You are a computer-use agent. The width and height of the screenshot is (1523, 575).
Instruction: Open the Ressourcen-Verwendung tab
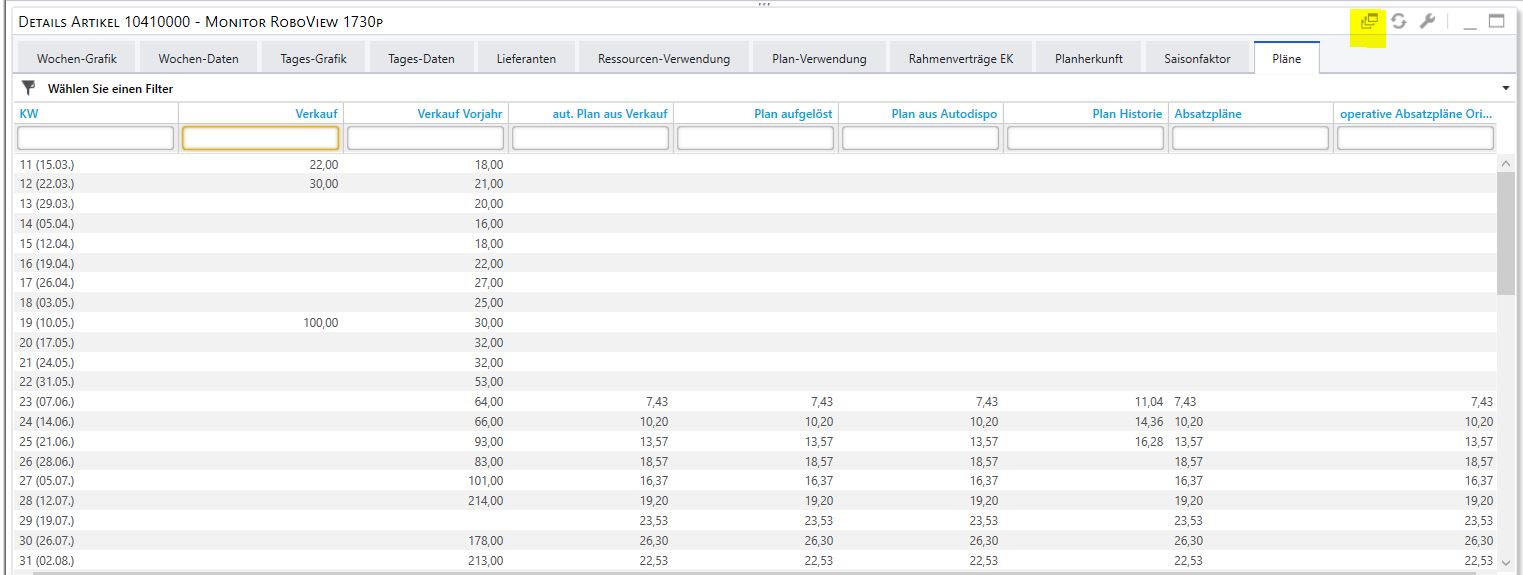(664, 59)
